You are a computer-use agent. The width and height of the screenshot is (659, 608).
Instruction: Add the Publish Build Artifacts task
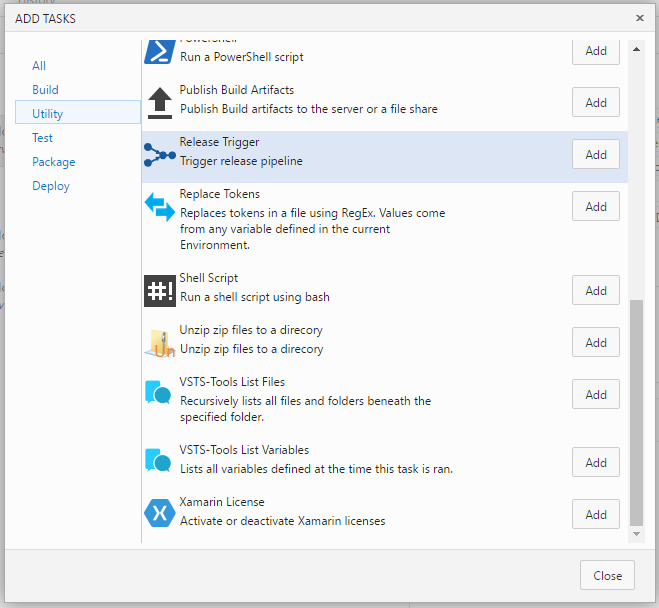(x=596, y=103)
